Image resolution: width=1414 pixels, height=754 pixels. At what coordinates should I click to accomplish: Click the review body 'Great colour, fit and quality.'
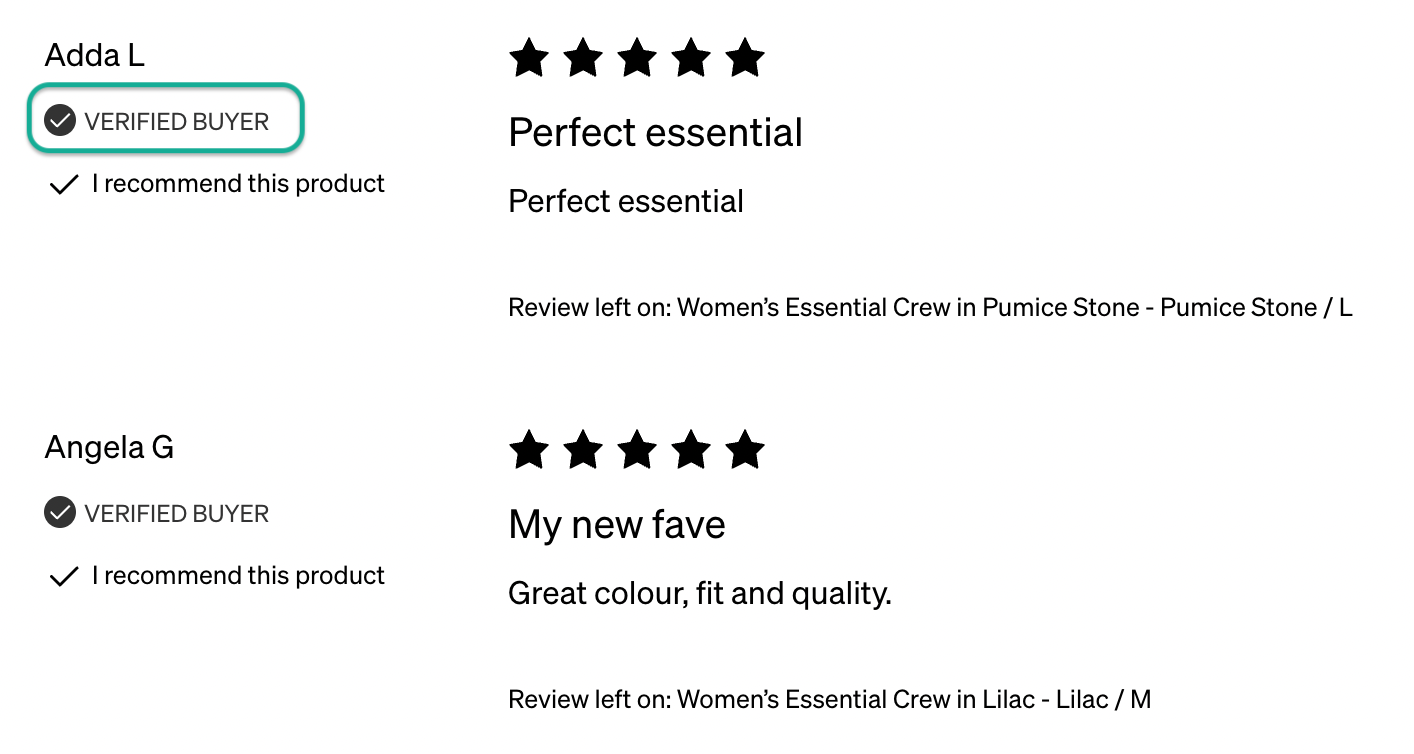click(700, 594)
